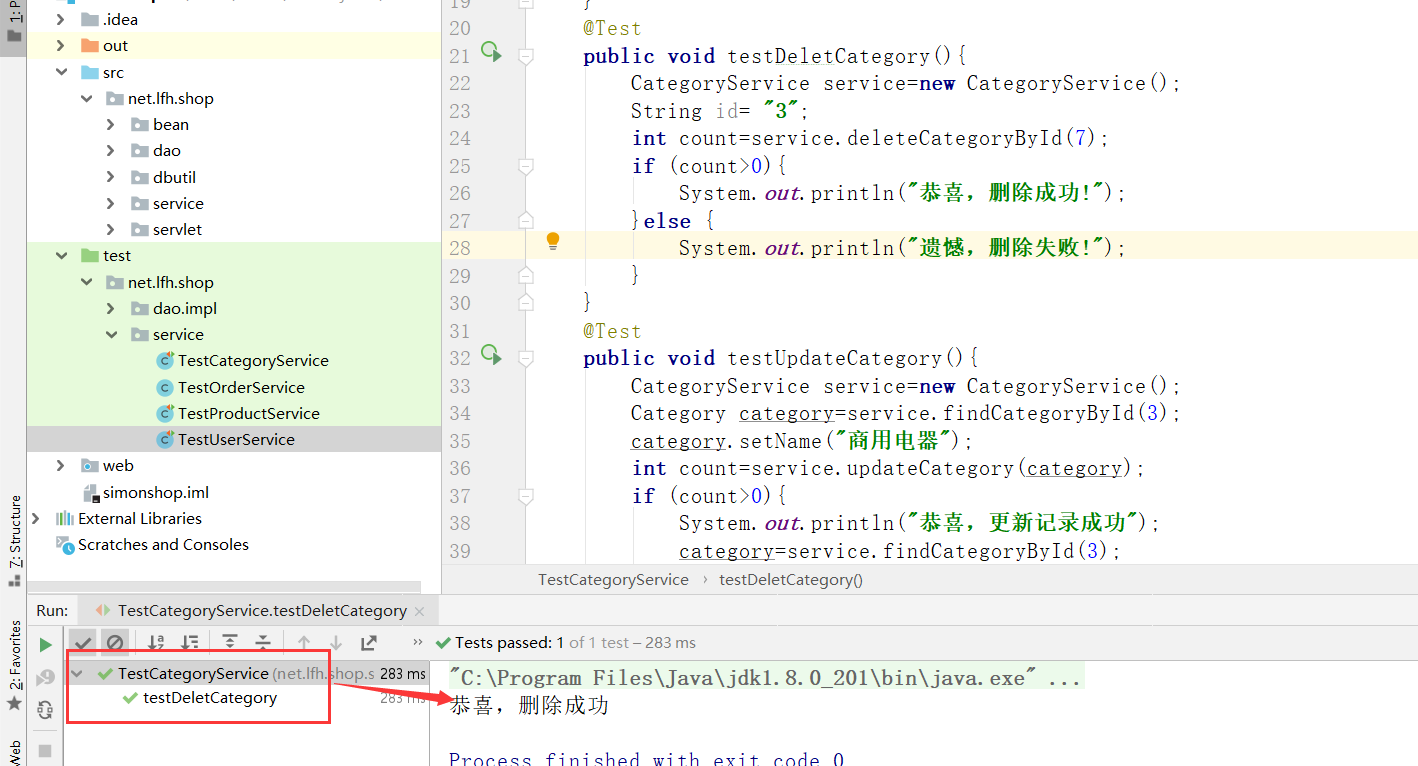Viewport: 1418px width, 766px height.
Task: Expand the servlet package
Action: pos(110,229)
